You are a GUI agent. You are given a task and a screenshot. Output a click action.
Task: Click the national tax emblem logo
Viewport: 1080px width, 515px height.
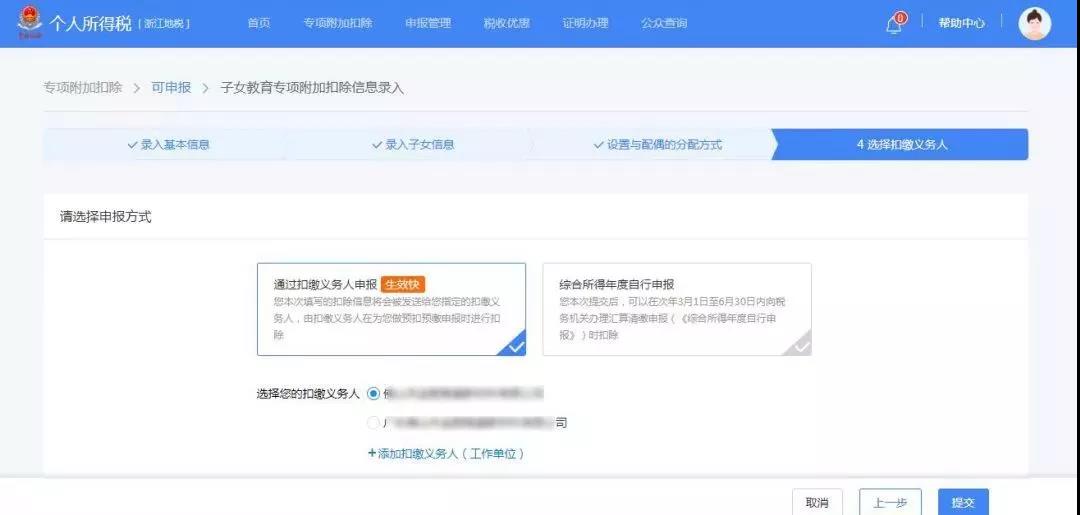point(30,23)
